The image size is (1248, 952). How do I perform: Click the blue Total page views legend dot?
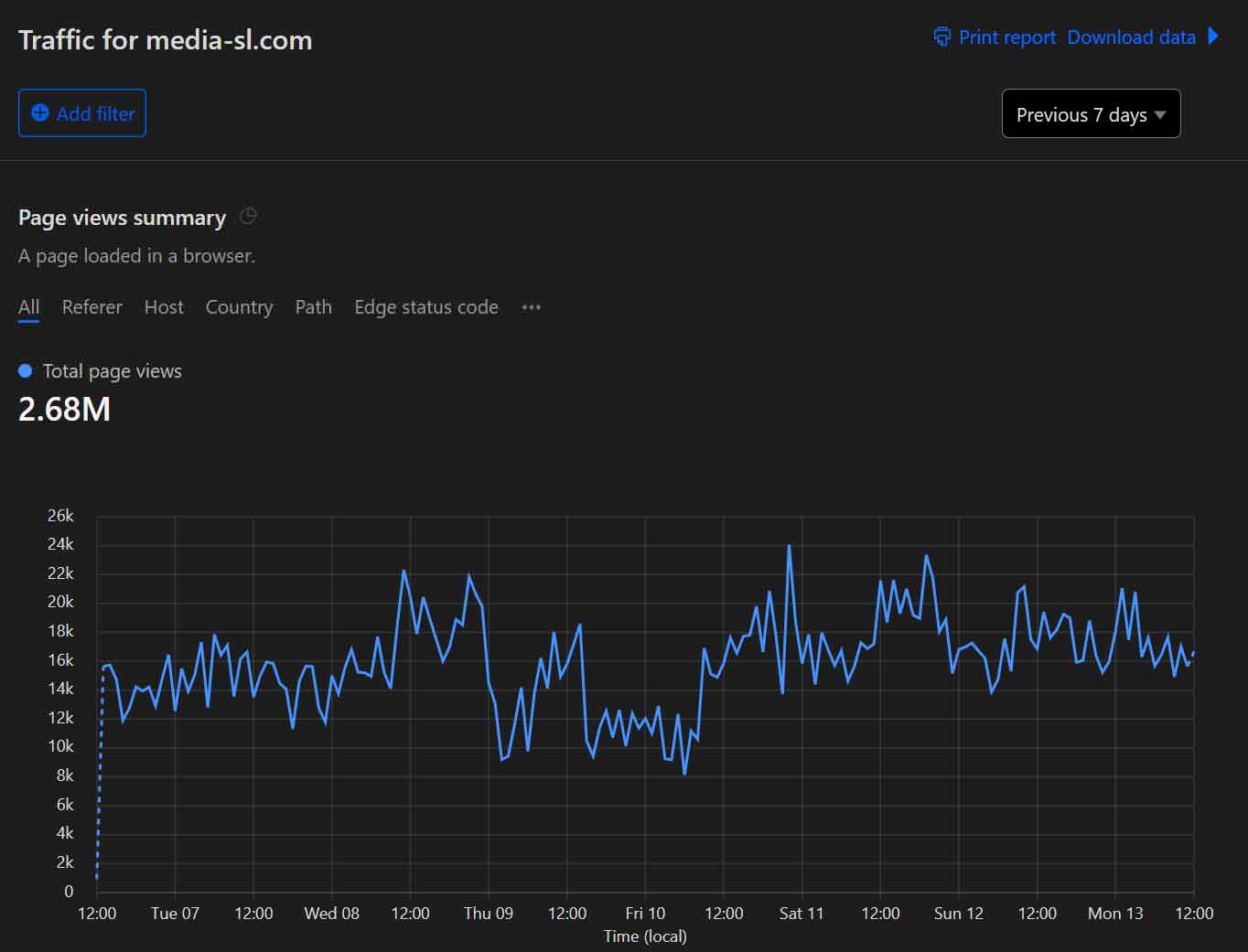pos(26,370)
